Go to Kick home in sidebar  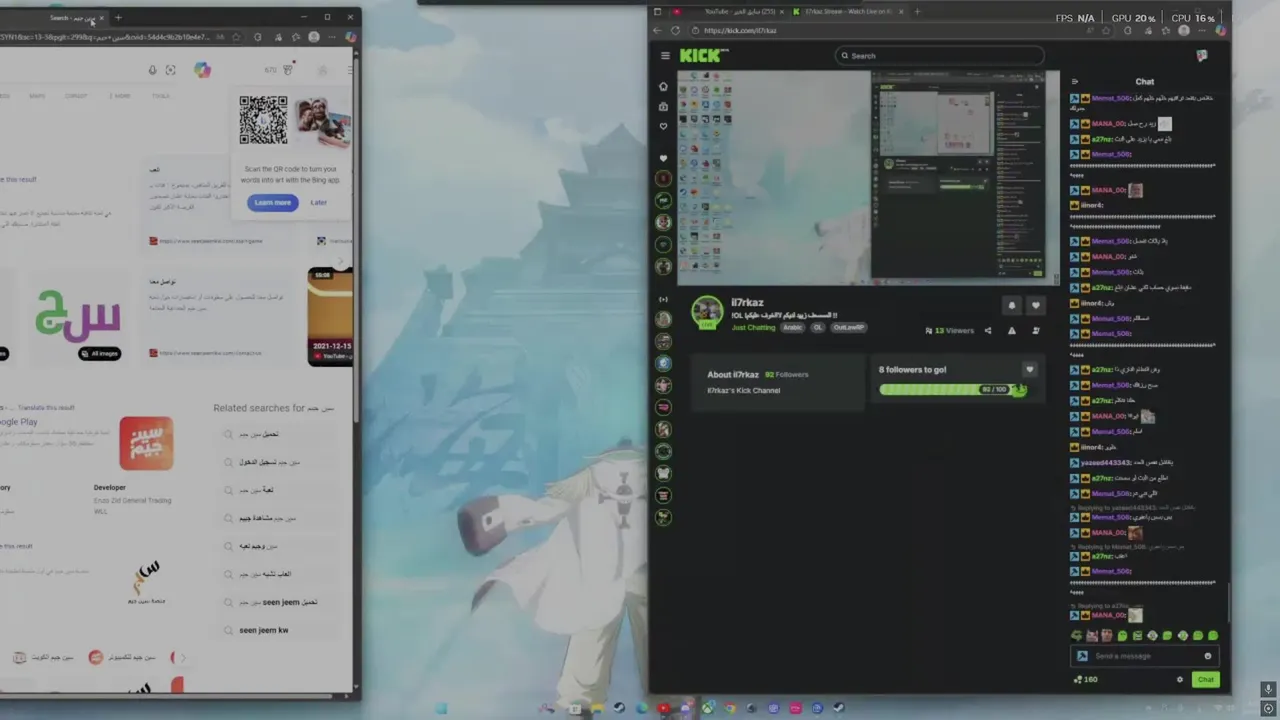coord(663,86)
